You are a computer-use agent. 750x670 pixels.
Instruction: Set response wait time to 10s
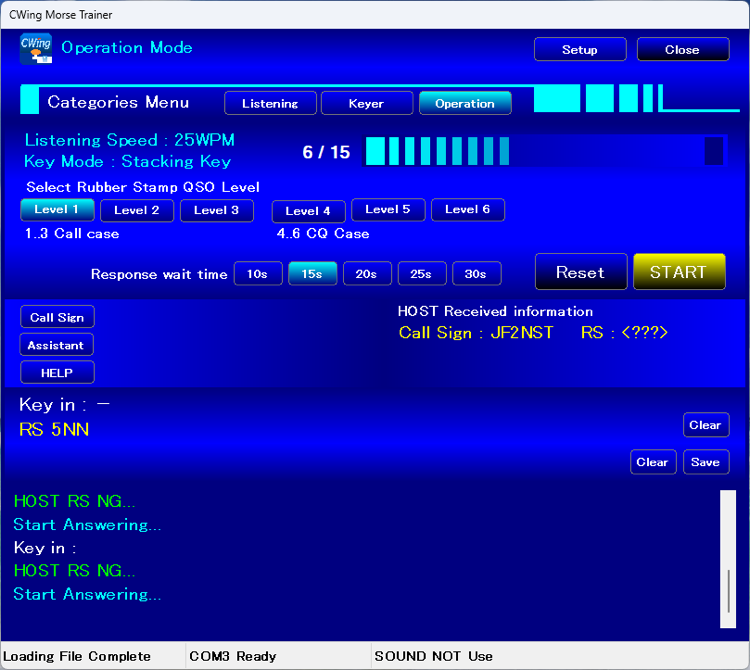(x=258, y=274)
